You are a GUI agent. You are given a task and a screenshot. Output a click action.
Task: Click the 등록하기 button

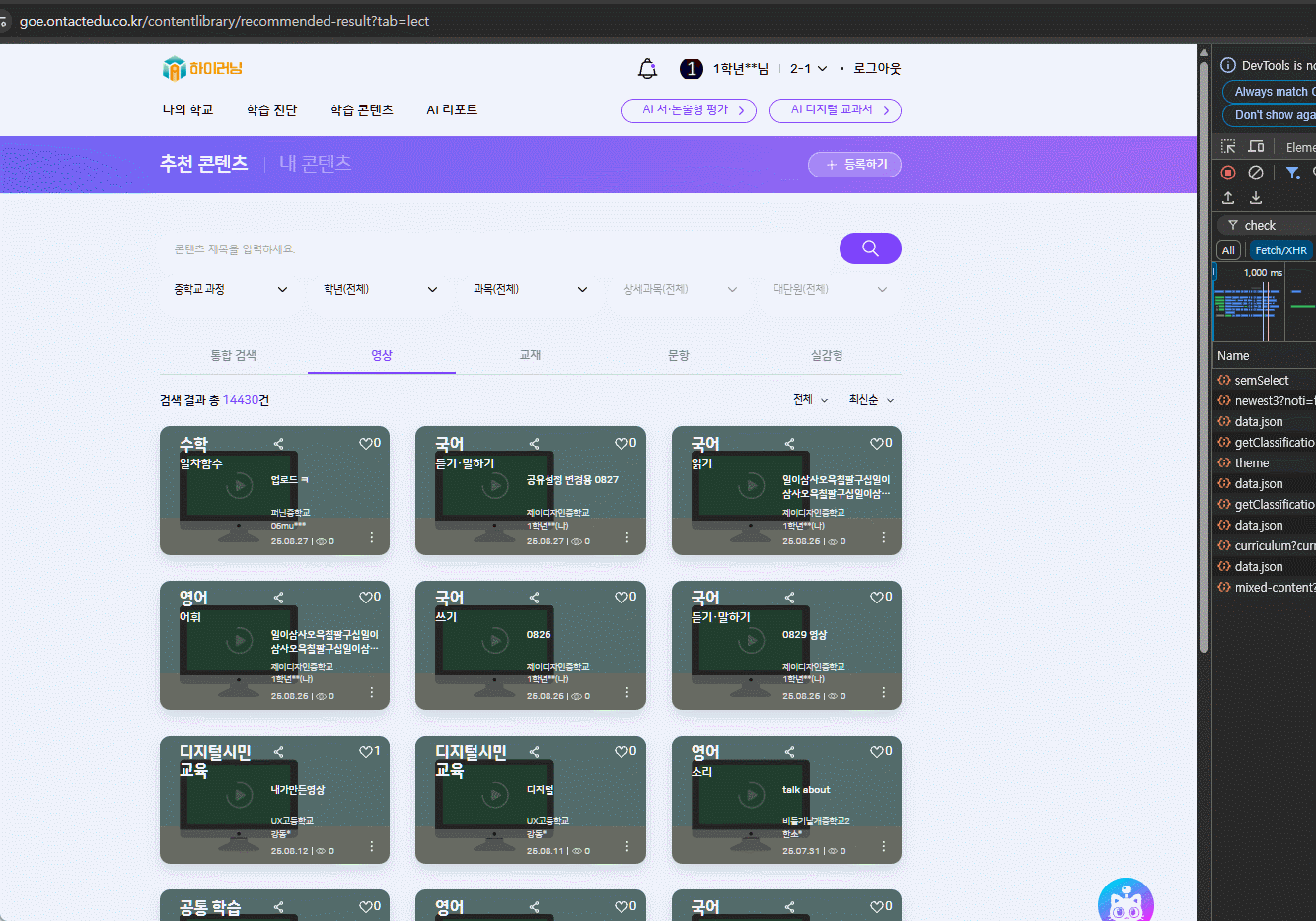tap(854, 165)
